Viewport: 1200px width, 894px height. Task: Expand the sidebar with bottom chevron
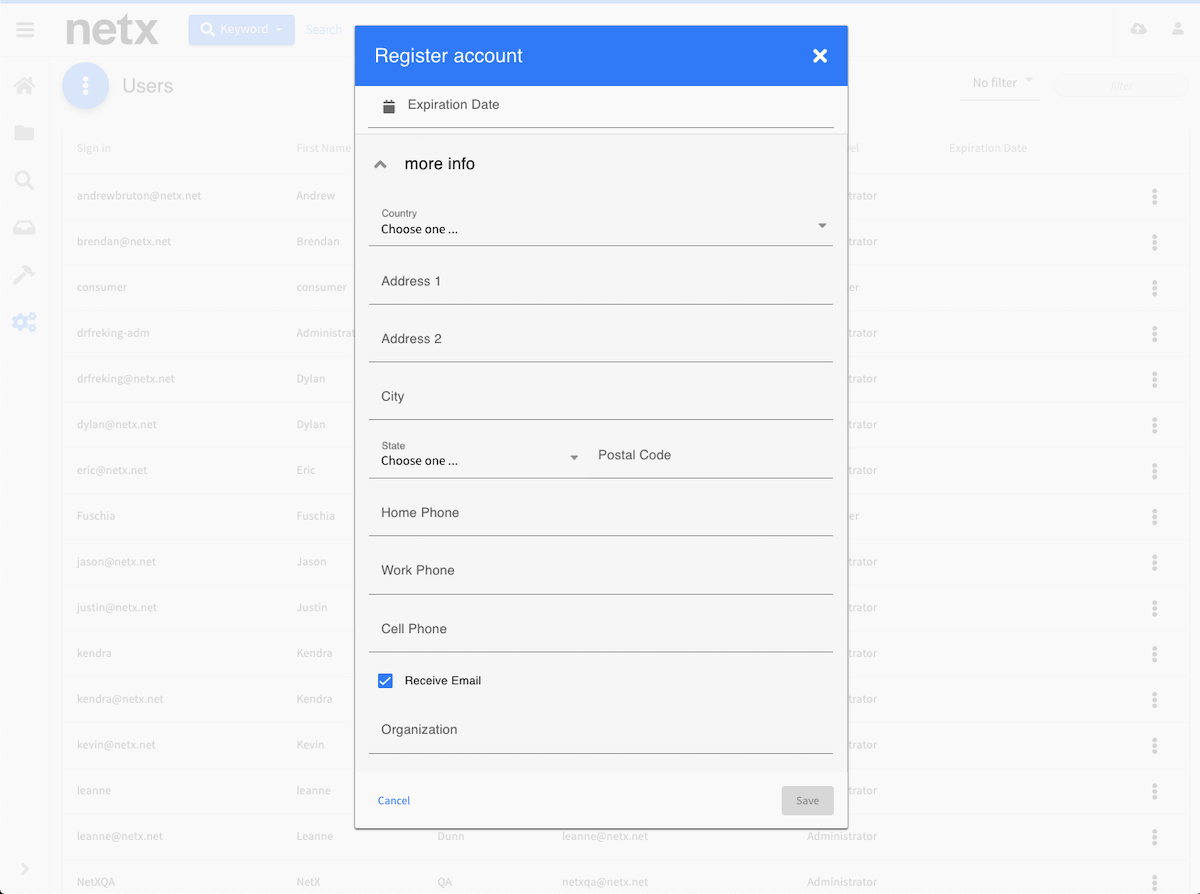pos(25,869)
